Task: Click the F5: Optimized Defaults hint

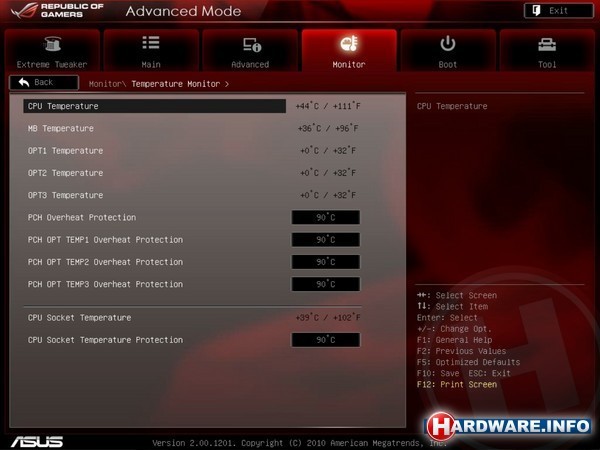Action: (468, 362)
